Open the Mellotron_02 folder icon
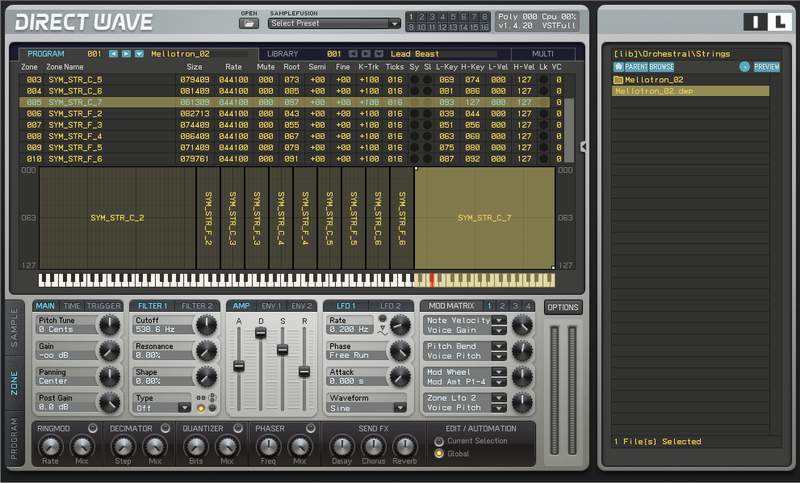800x483 pixels. [x=618, y=80]
